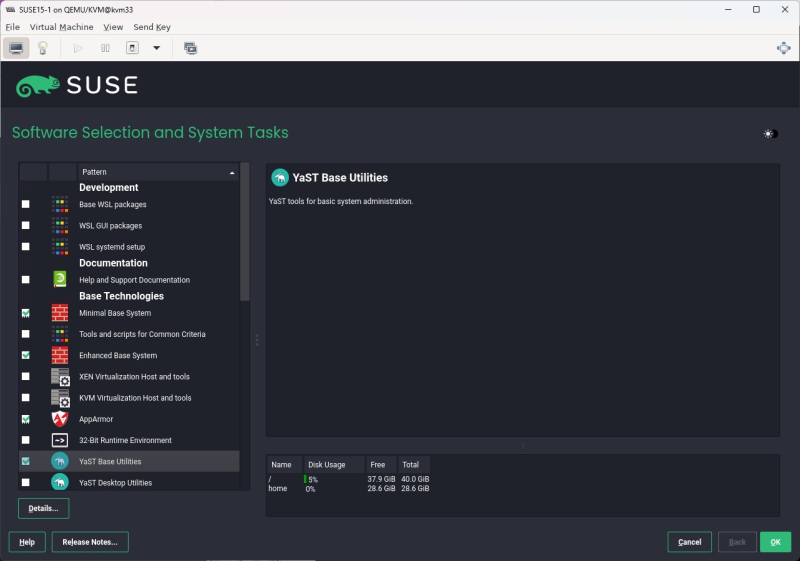Enable WSL GUI packages checkbox
Screen dimensions: 800x561
26,225
